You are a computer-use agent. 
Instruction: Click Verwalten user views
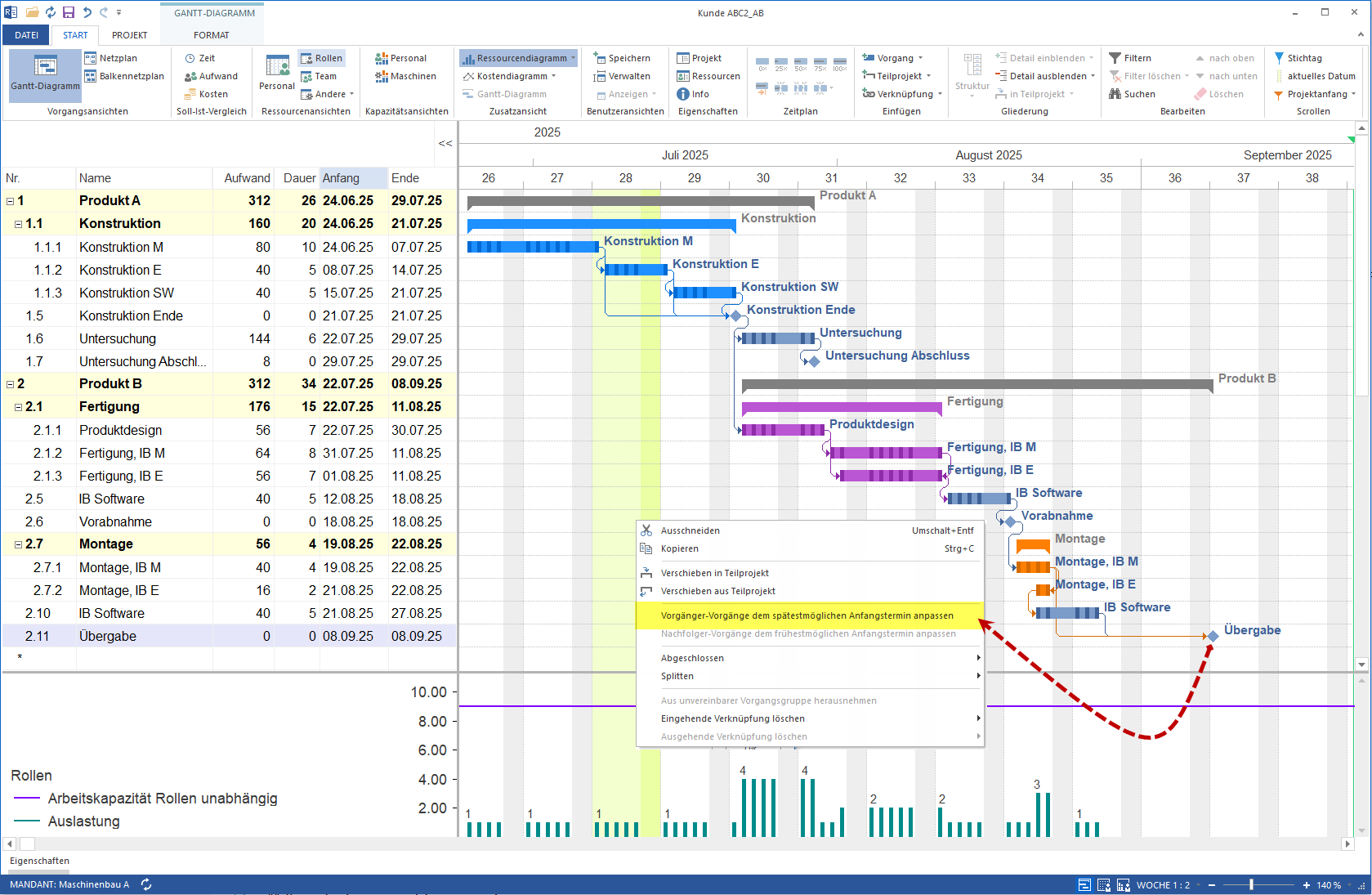[622, 76]
